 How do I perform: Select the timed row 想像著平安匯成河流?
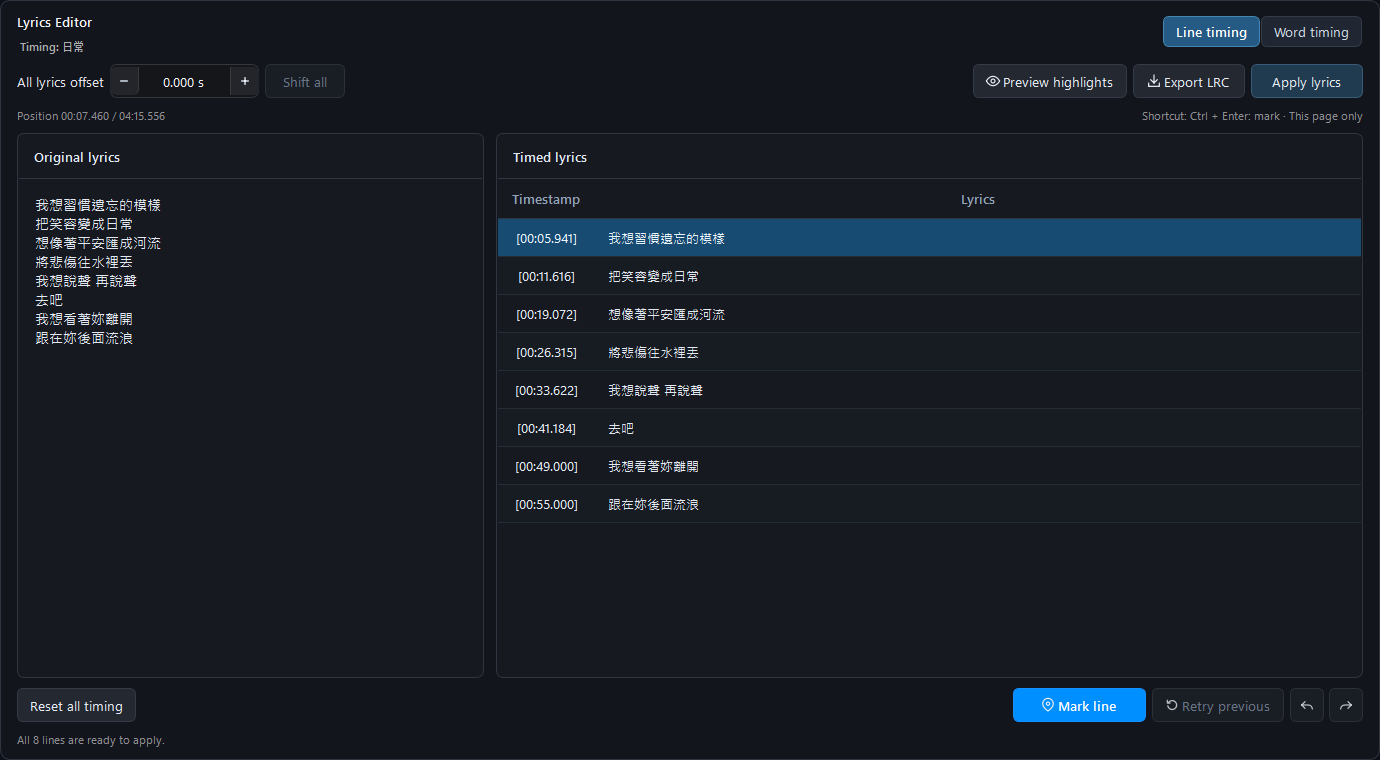(x=929, y=314)
